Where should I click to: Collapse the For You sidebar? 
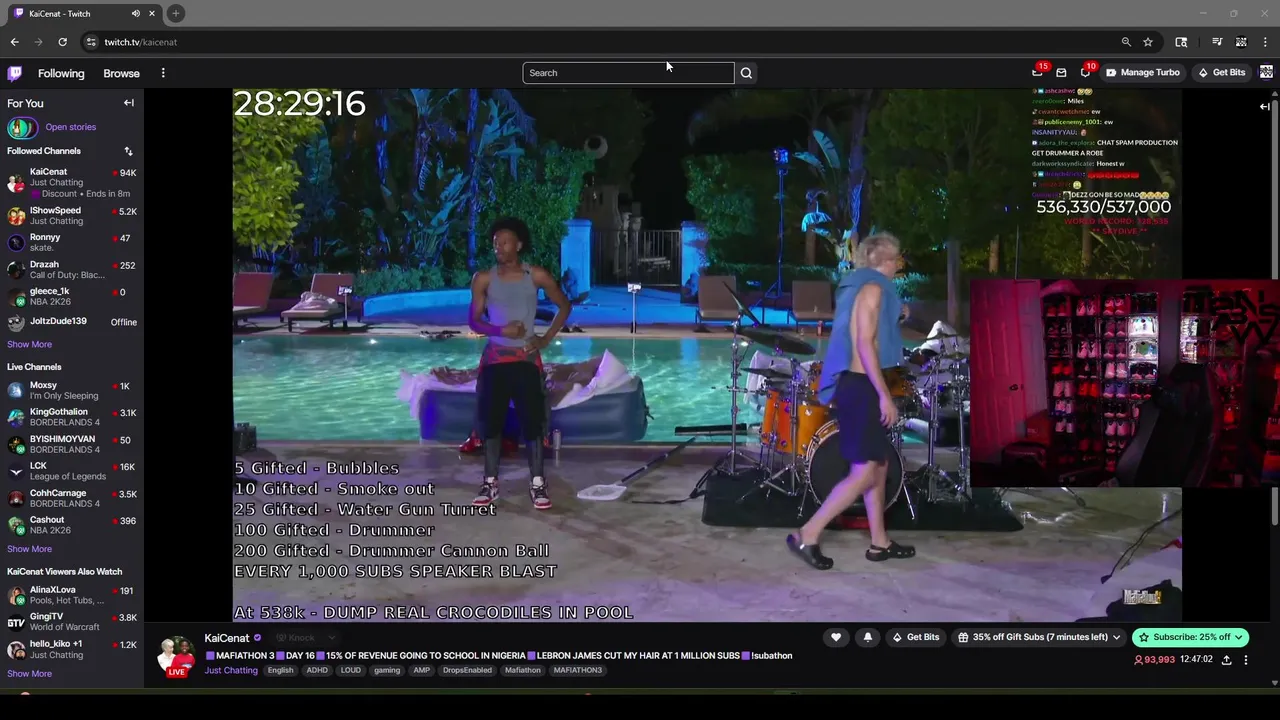[129, 103]
